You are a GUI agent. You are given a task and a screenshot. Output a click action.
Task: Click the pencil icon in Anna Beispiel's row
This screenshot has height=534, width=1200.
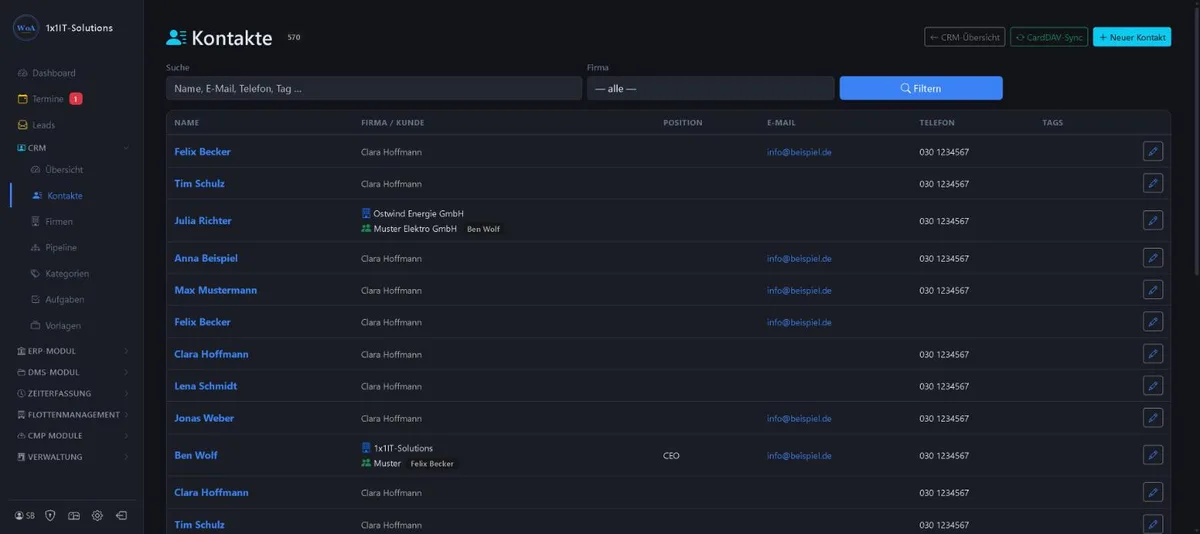pyautogui.click(x=1153, y=258)
